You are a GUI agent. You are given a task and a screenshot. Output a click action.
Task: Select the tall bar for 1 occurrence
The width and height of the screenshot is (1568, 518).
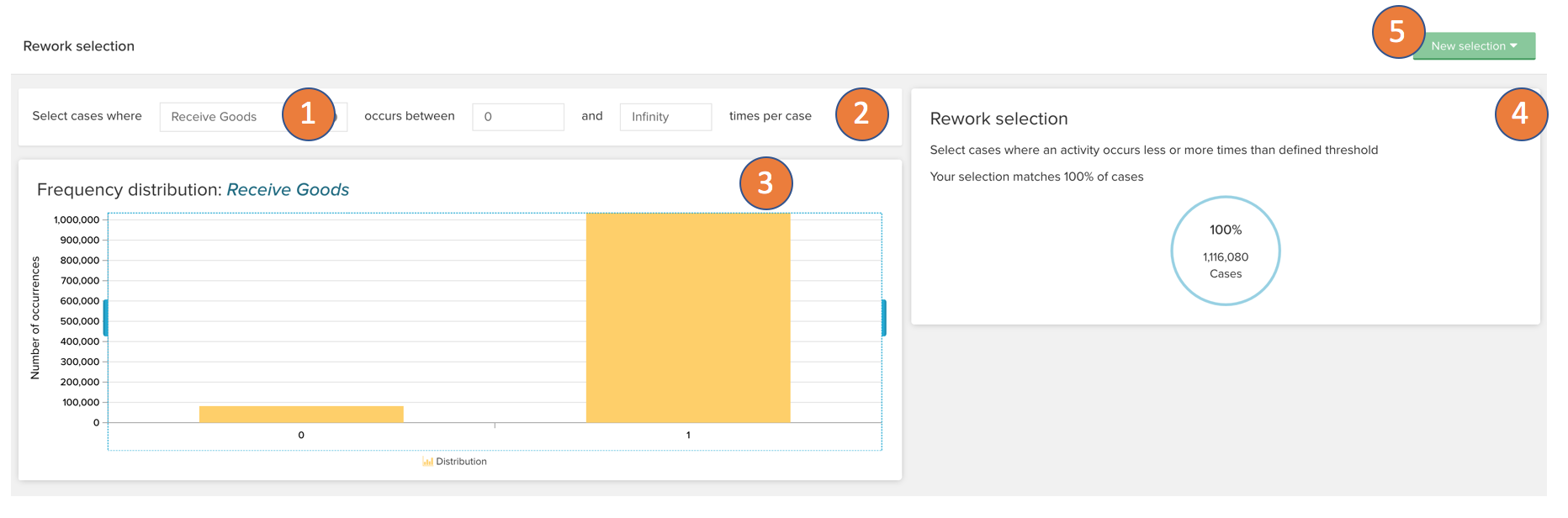coord(687,318)
